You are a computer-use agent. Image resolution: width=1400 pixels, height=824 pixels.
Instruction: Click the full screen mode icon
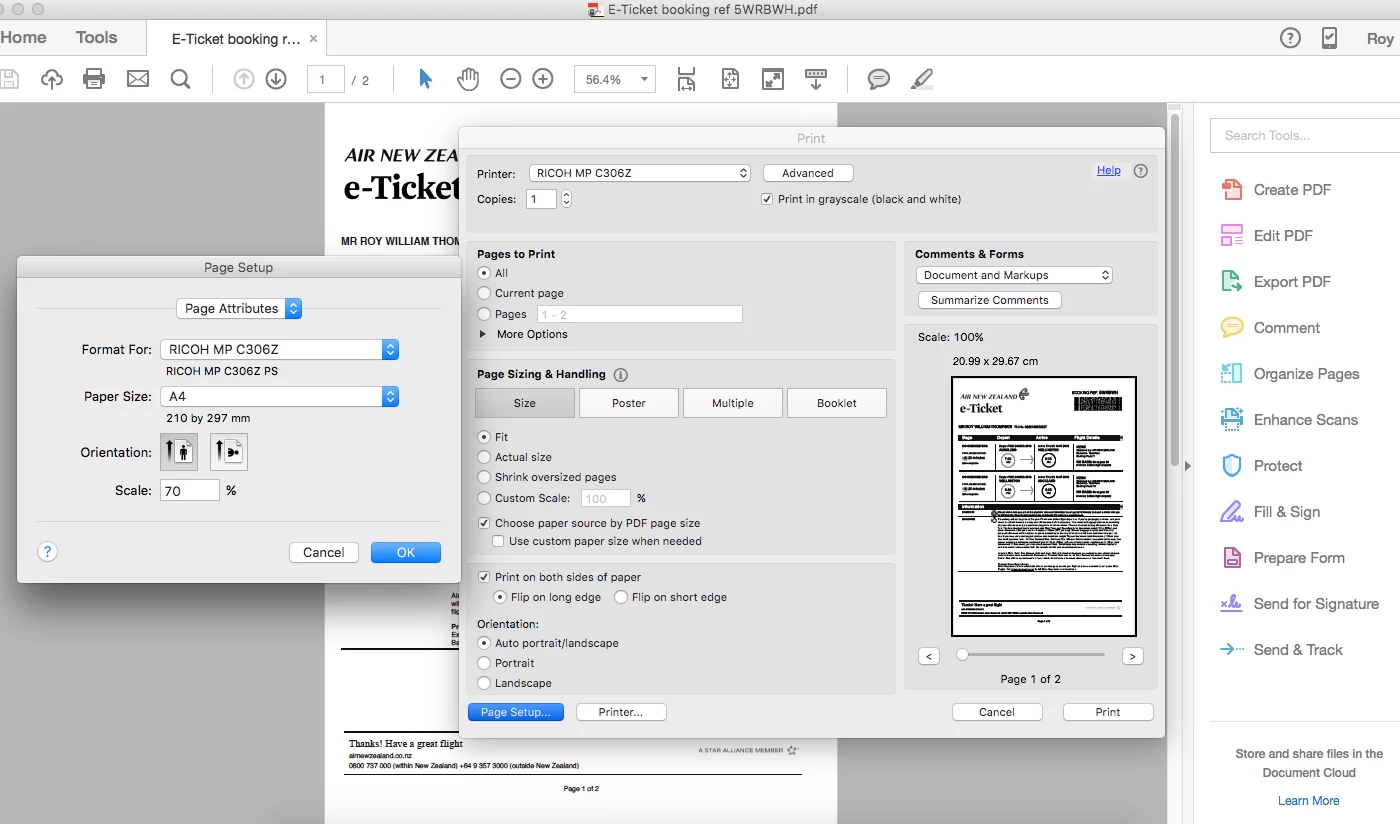click(772, 79)
